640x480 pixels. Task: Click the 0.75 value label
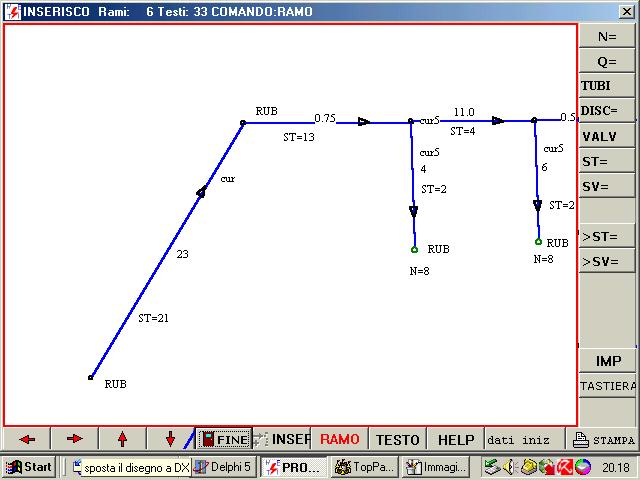[x=325, y=118]
